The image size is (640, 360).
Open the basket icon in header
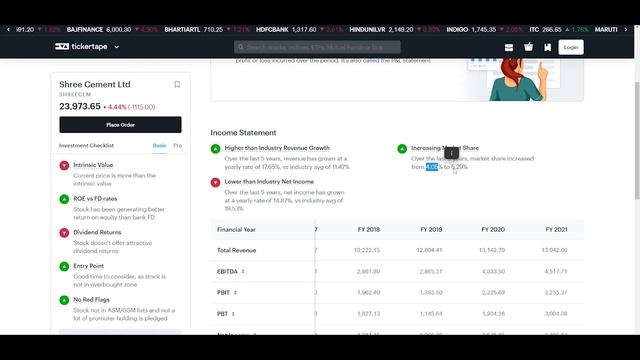coord(529,47)
